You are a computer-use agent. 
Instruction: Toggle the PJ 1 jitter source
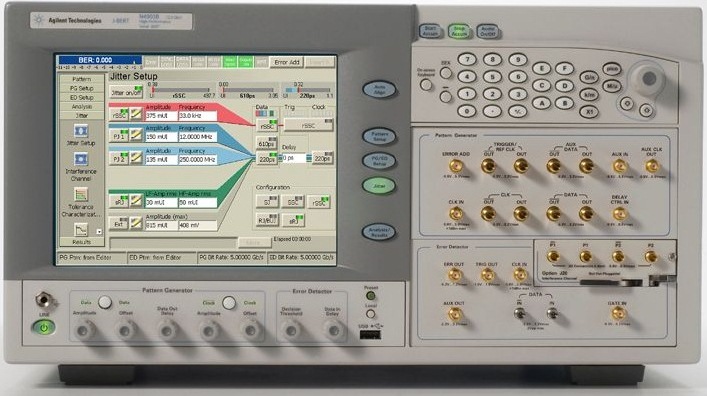119,135
